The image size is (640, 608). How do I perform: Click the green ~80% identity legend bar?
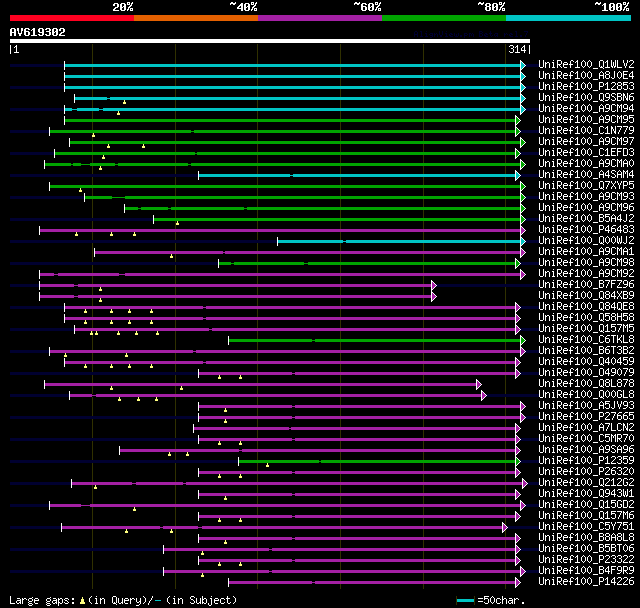444,18
